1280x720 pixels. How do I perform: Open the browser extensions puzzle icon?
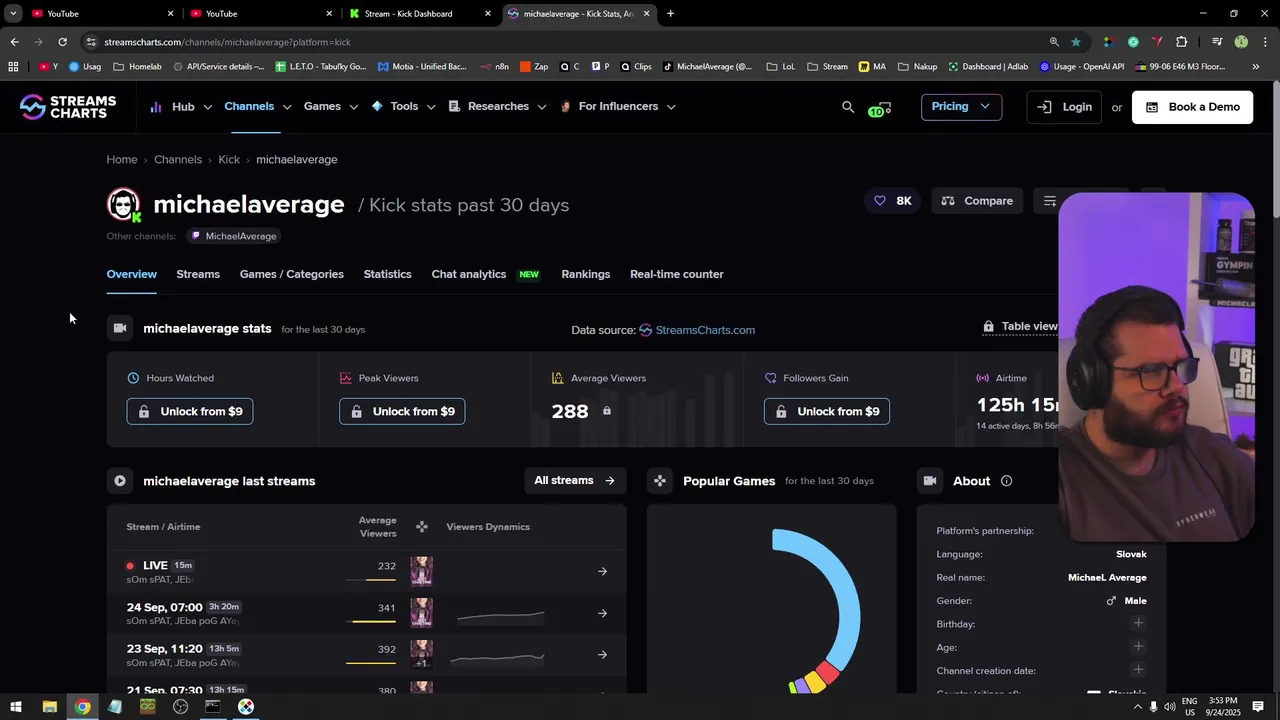point(1182,42)
